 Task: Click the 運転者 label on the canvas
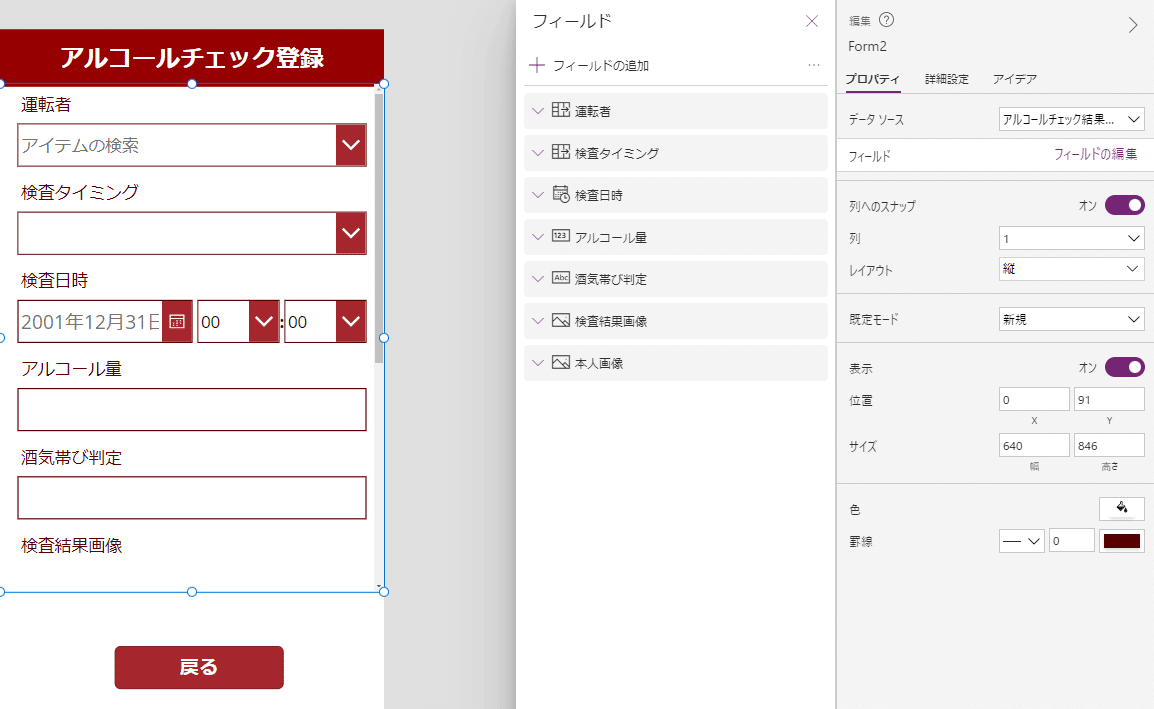46,105
